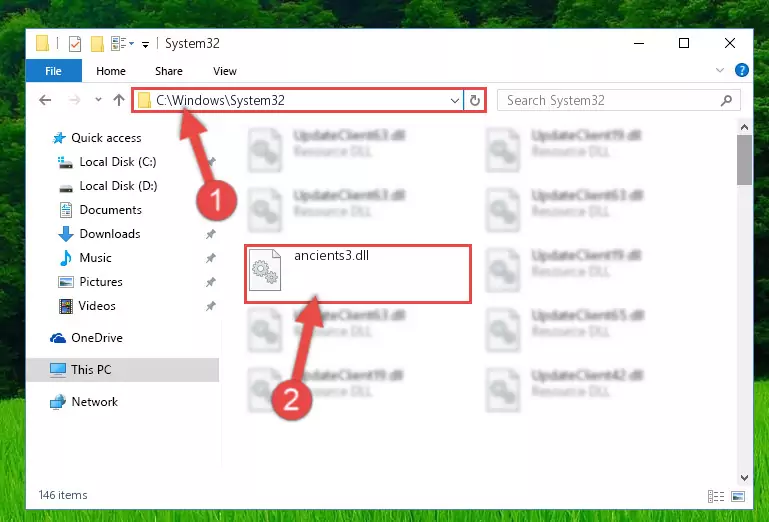The height and width of the screenshot is (522, 769).
Task: Click the pin icon beside Videos
Action: point(210,306)
